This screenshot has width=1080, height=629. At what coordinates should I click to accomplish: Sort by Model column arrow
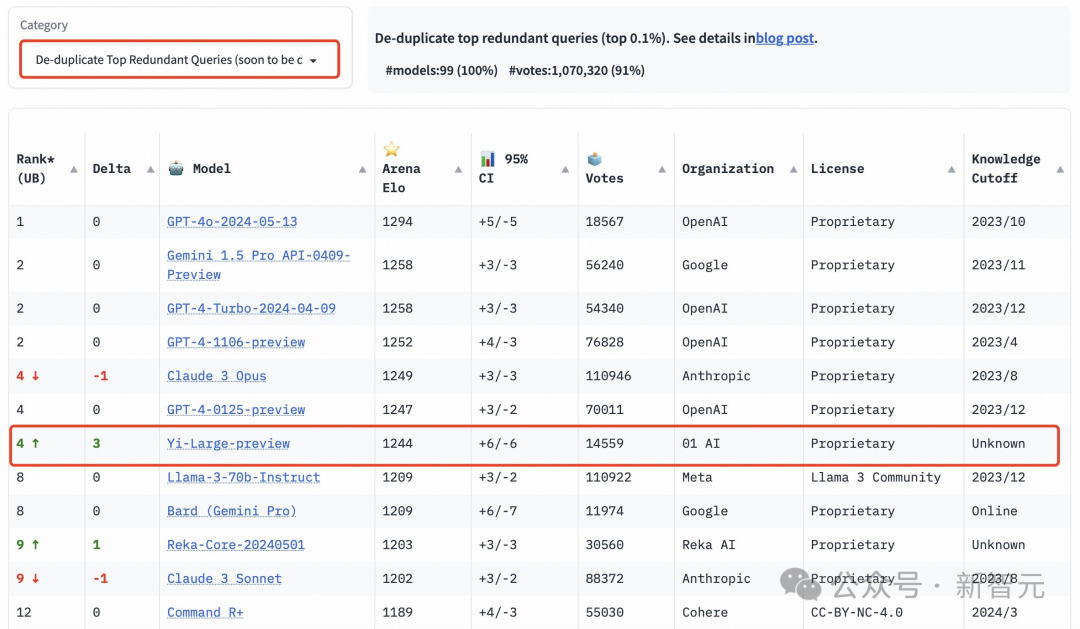pyautogui.click(x=362, y=169)
